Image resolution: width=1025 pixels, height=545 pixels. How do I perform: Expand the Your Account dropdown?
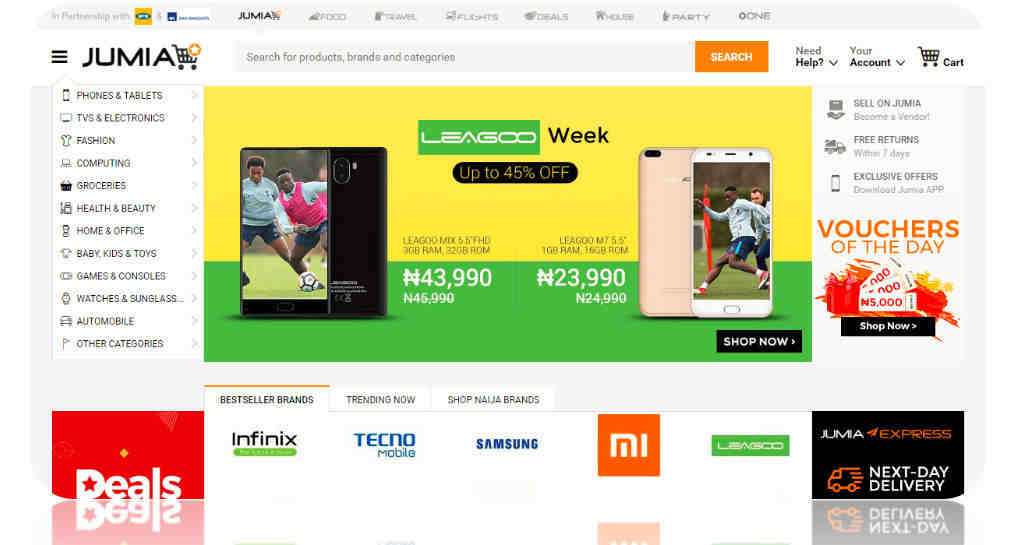pyautogui.click(x=877, y=57)
